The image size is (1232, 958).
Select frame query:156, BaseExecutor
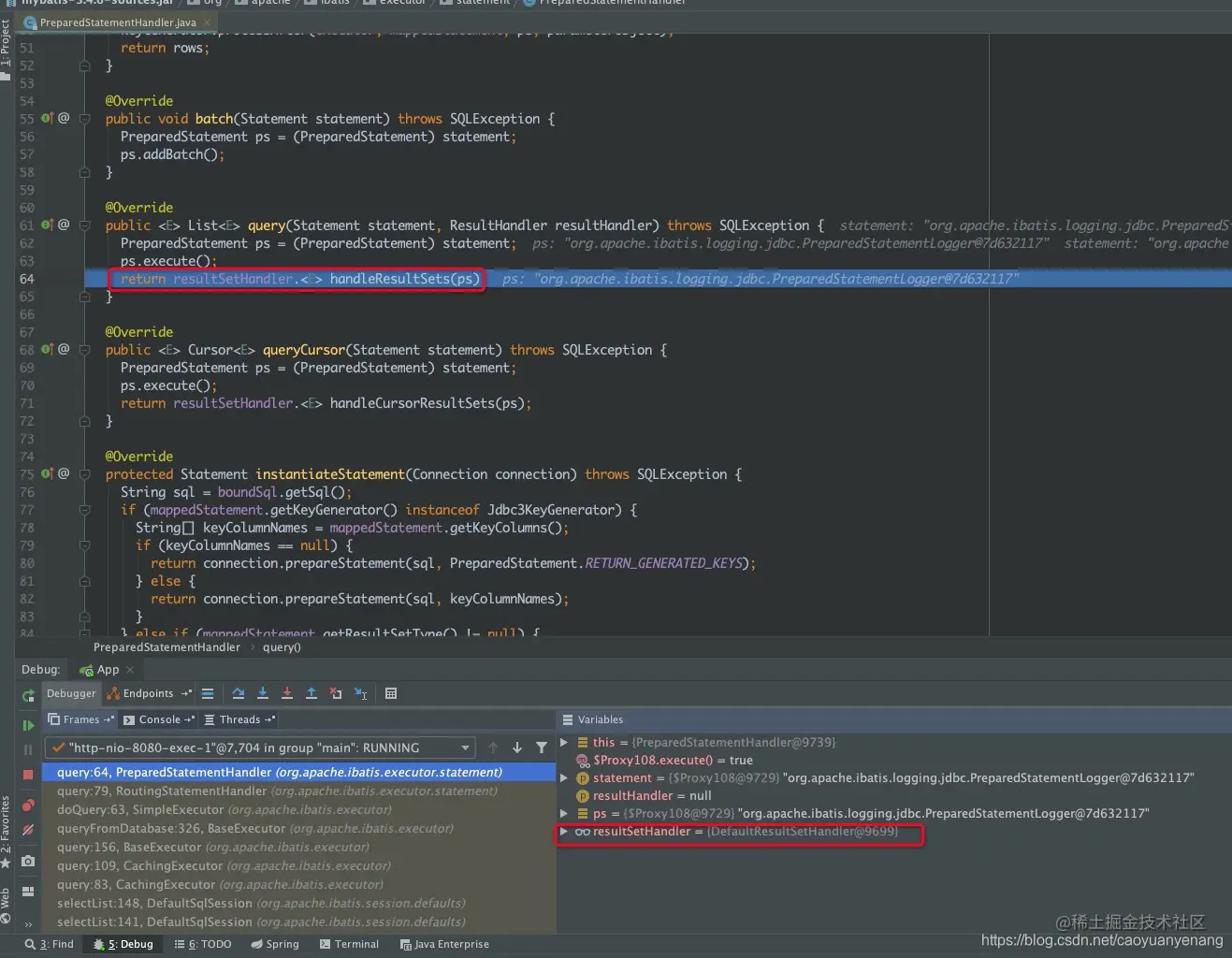tap(299, 847)
